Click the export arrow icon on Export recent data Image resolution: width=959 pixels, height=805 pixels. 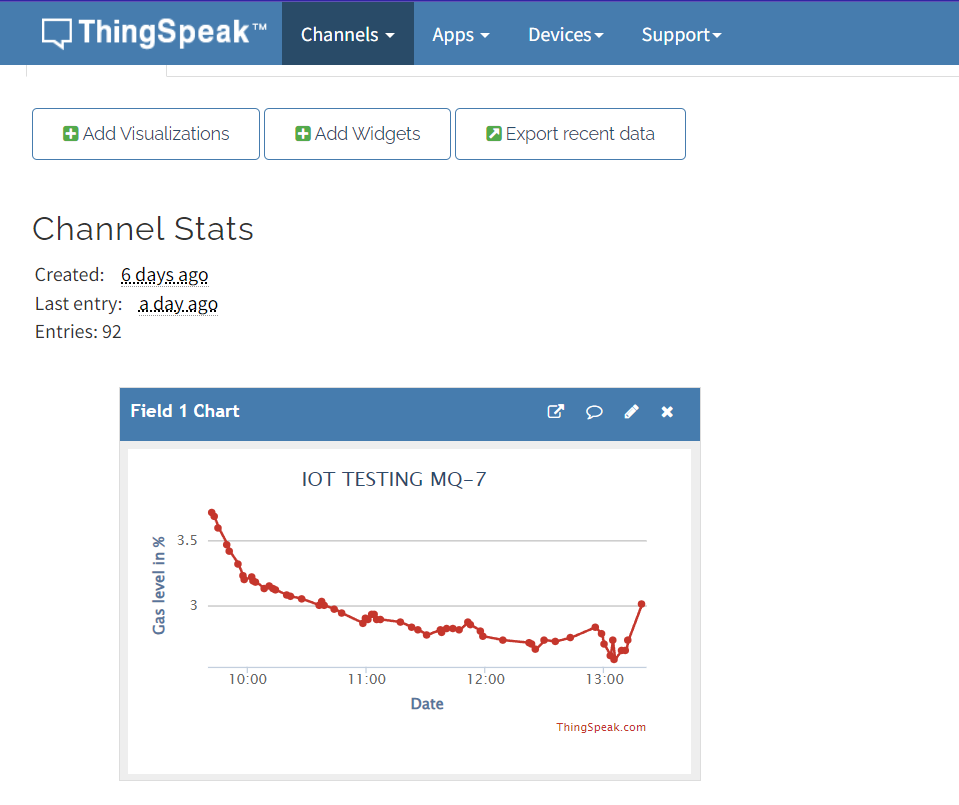(x=493, y=133)
